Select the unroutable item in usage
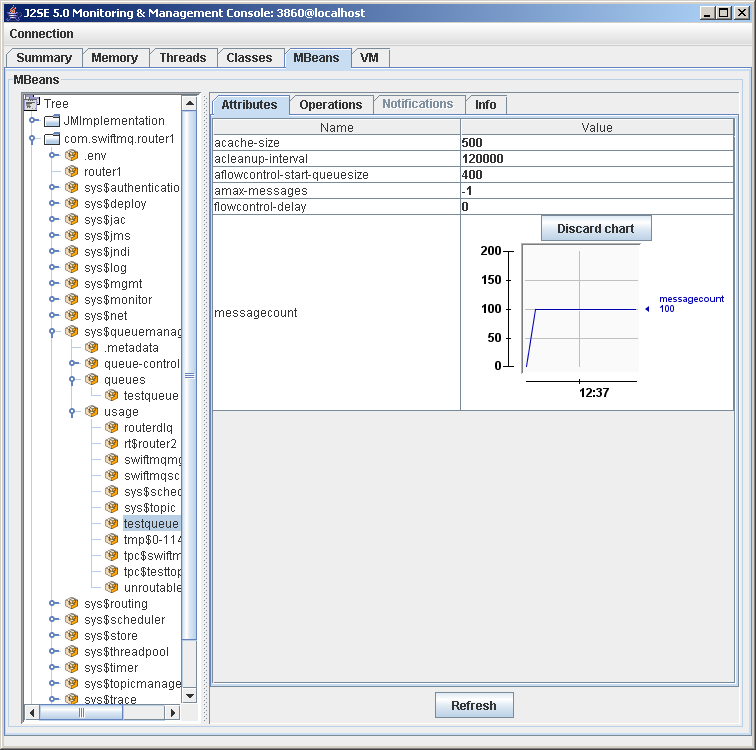 (151, 588)
